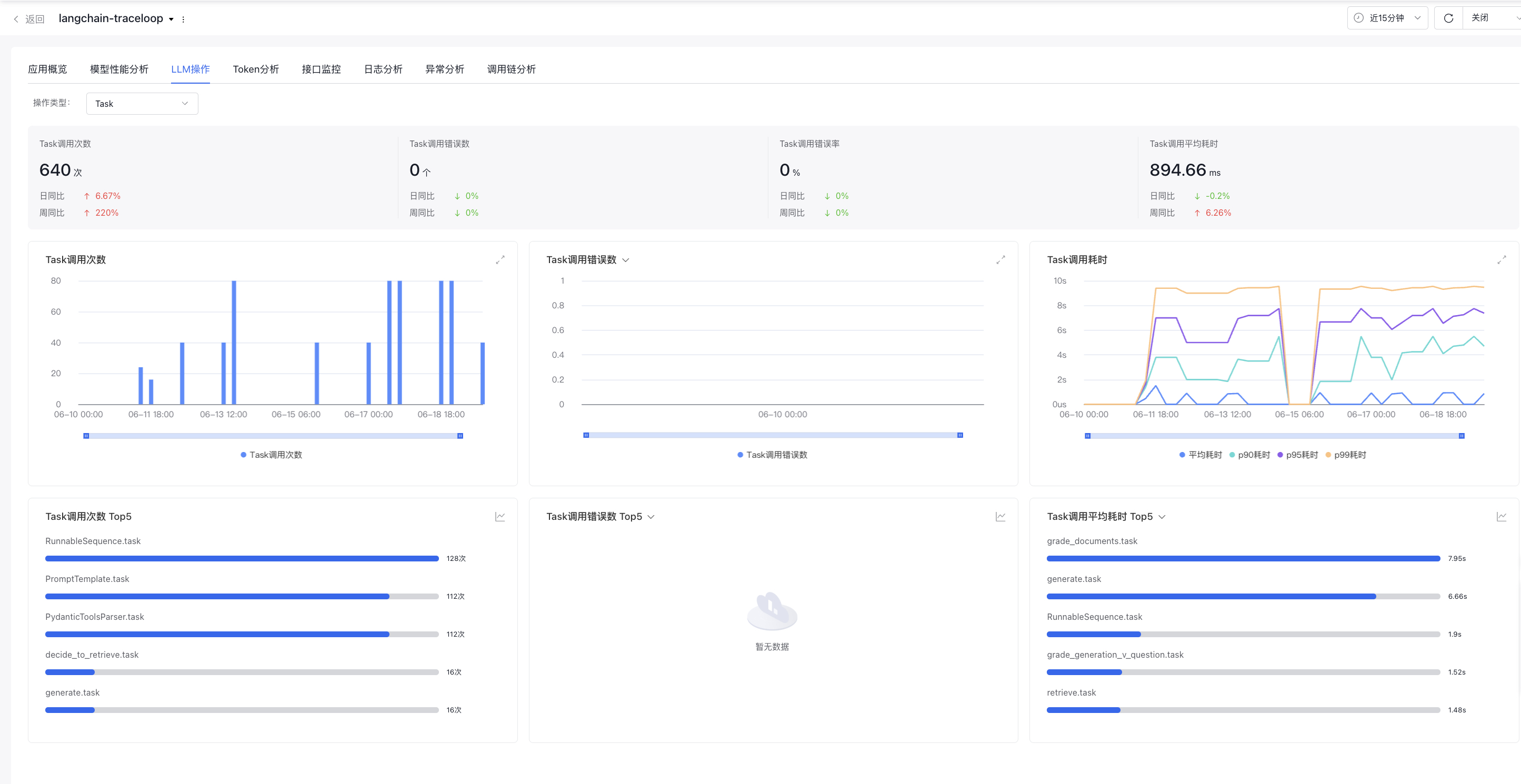Click the left zoom handle of Task调用耗时 chart
1521x784 pixels.
[1088, 436]
